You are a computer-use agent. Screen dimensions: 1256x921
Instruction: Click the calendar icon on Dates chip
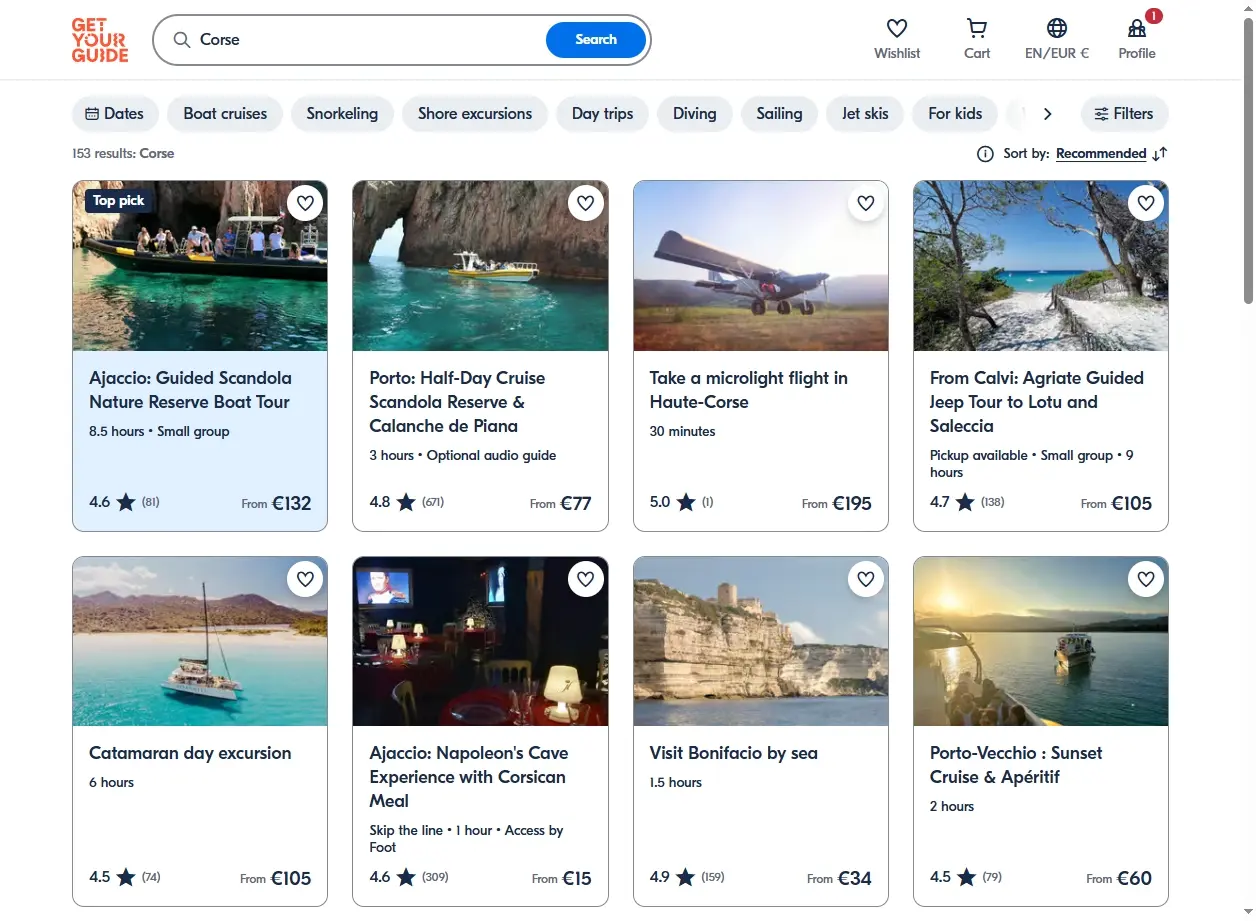(92, 114)
